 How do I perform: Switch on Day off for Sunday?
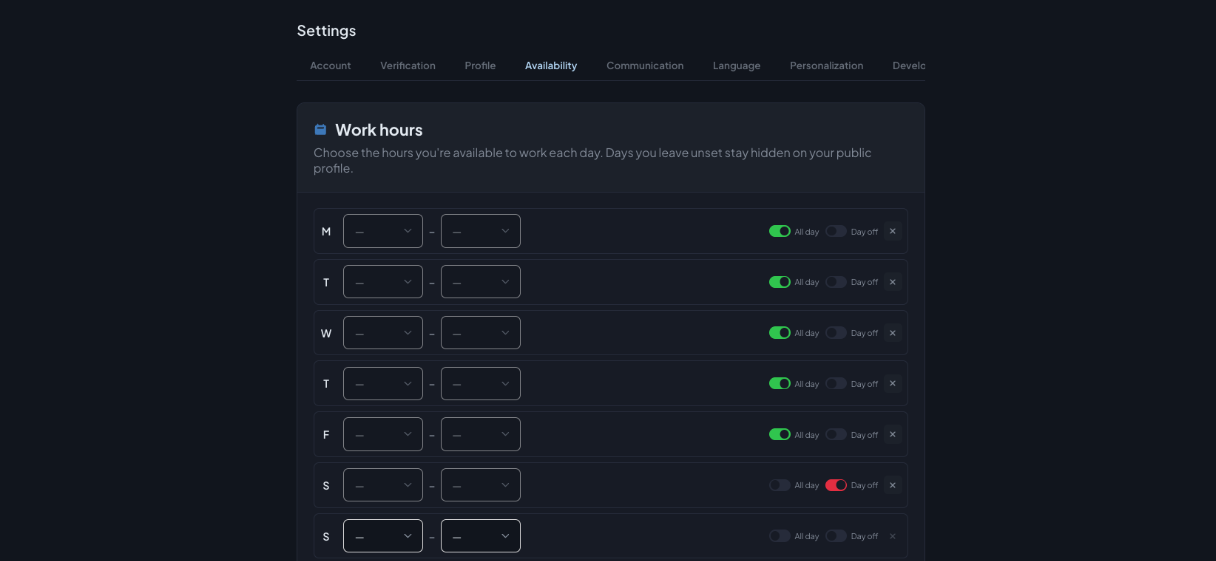tap(836, 536)
